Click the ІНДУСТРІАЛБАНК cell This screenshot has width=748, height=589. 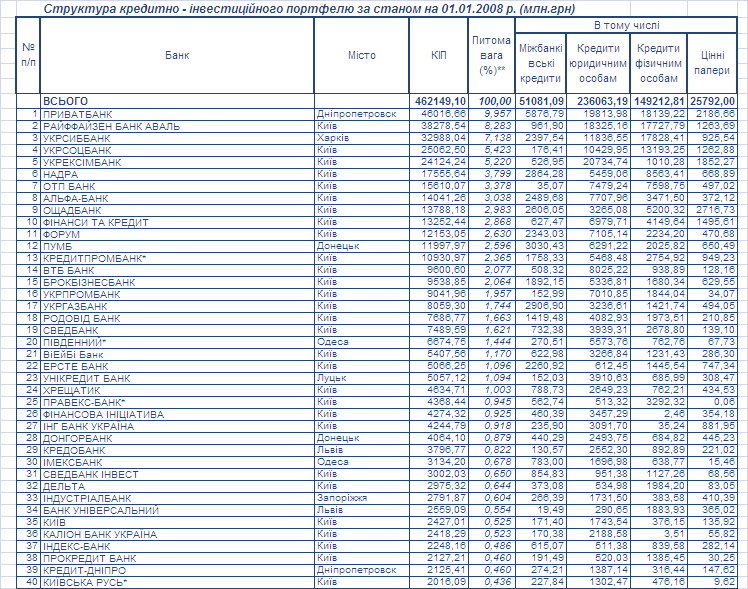pos(177,498)
